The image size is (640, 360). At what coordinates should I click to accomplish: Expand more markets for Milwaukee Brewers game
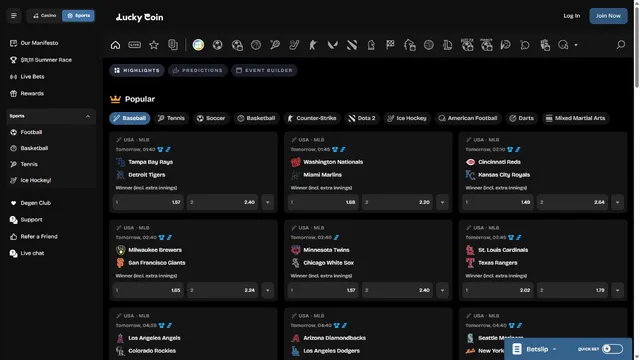coord(267,290)
